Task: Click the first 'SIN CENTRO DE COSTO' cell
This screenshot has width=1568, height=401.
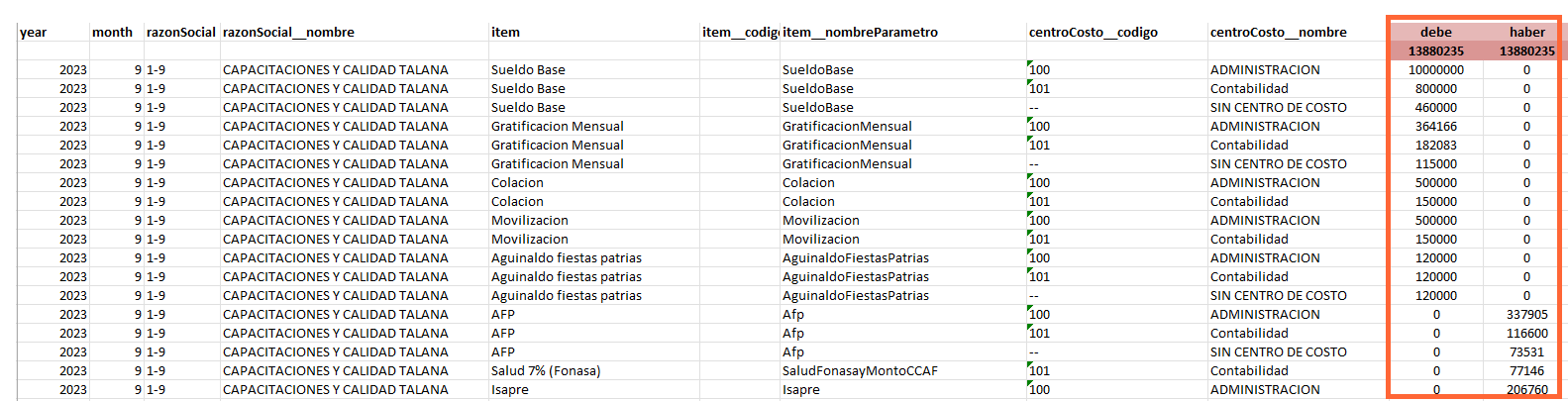Action: click(1298, 107)
